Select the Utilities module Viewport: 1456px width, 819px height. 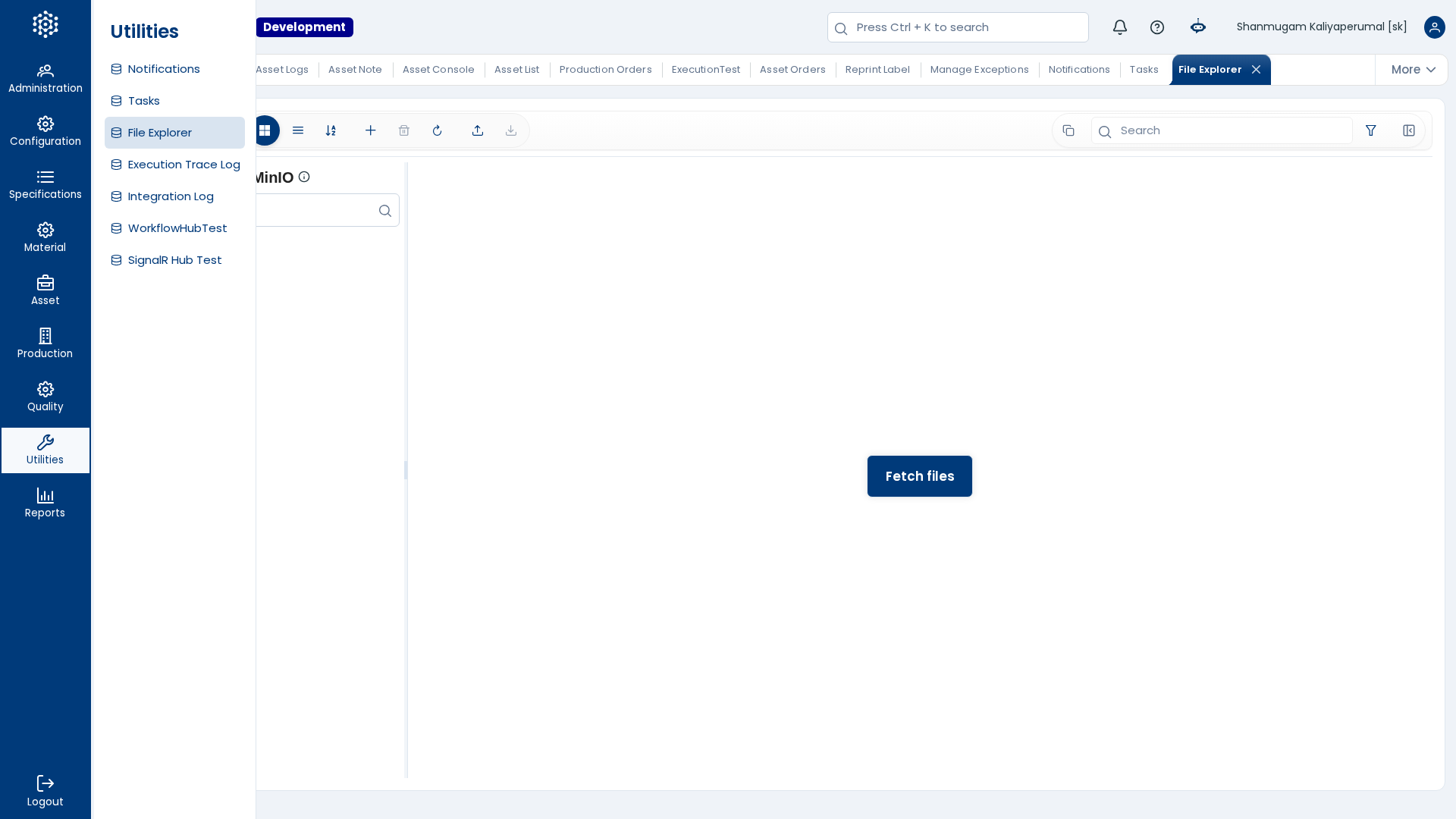pos(45,450)
